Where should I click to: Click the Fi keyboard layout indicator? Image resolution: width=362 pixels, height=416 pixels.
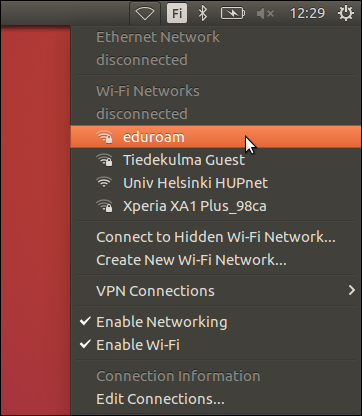177,13
